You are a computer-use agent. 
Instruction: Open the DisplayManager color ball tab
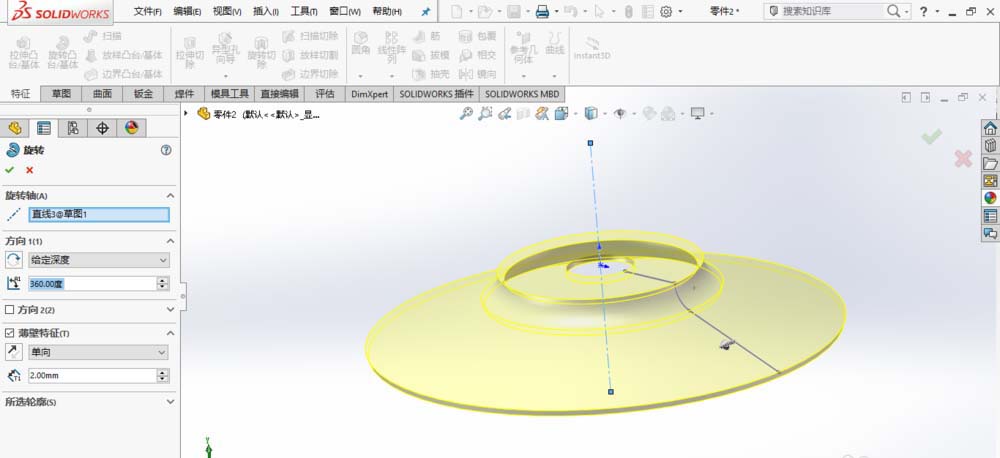click(x=131, y=128)
